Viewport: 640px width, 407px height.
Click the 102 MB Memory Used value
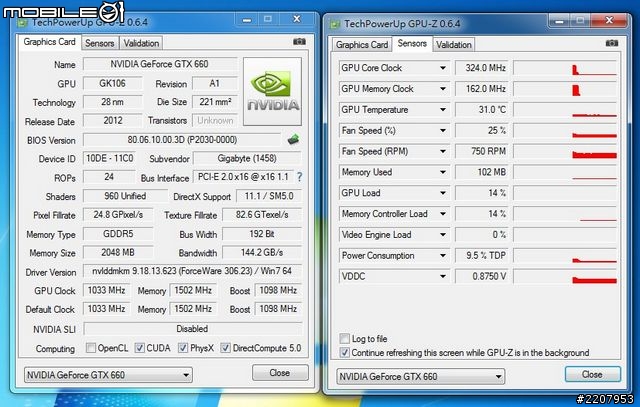pos(482,172)
